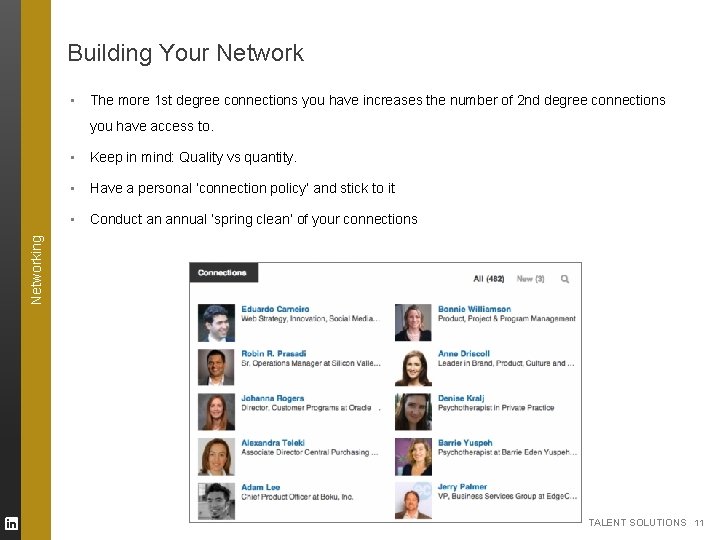
Task: Click the search magnifier icon in Connections
Action: [565, 279]
